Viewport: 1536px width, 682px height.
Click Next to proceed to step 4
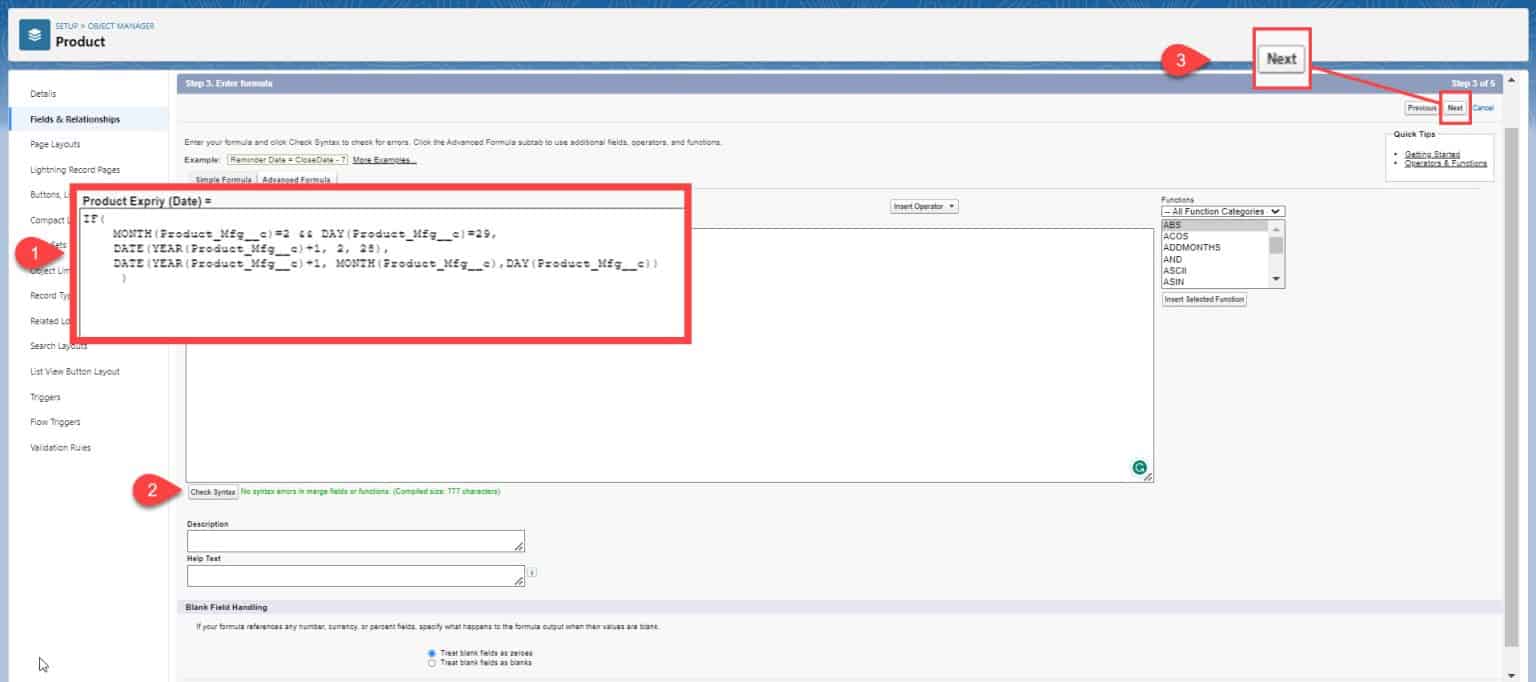[x=1455, y=107]
